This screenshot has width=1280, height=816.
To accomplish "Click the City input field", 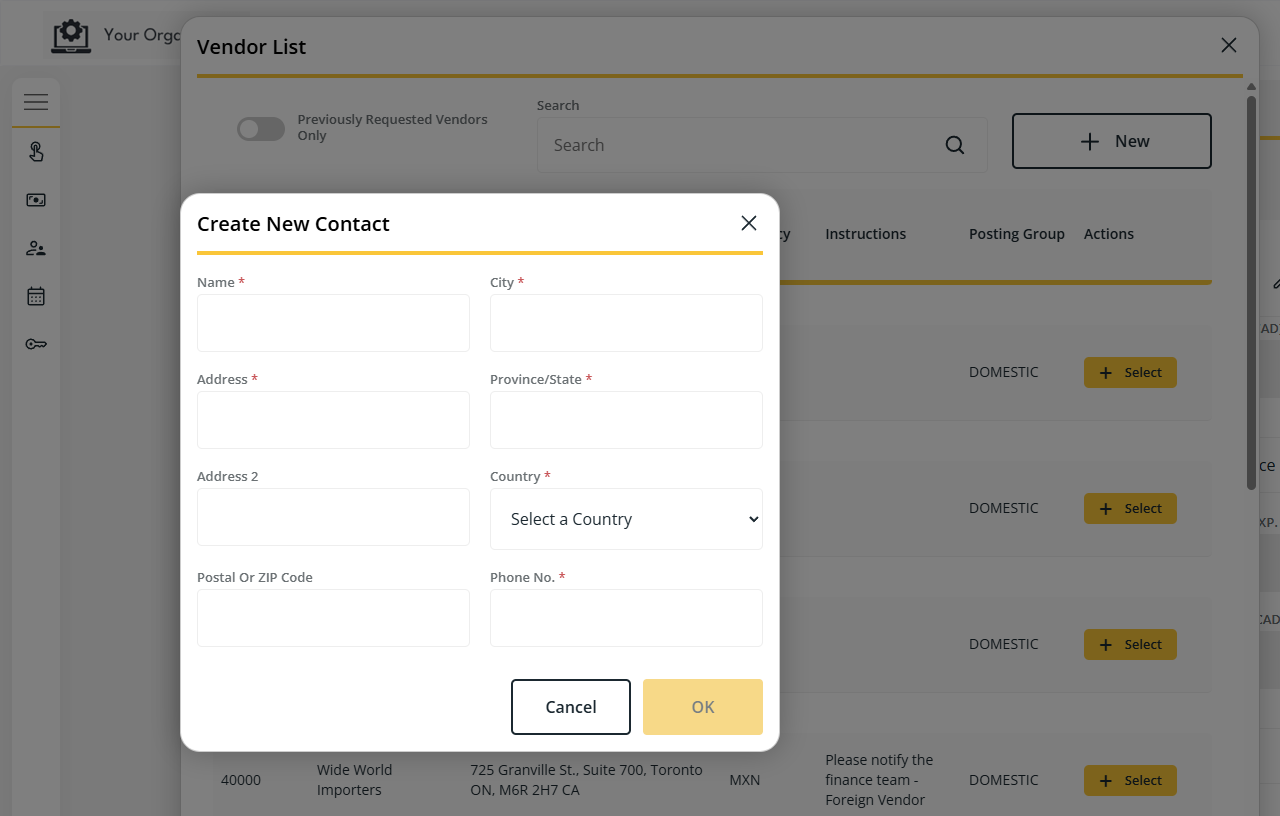I will (x=626, y=323).
